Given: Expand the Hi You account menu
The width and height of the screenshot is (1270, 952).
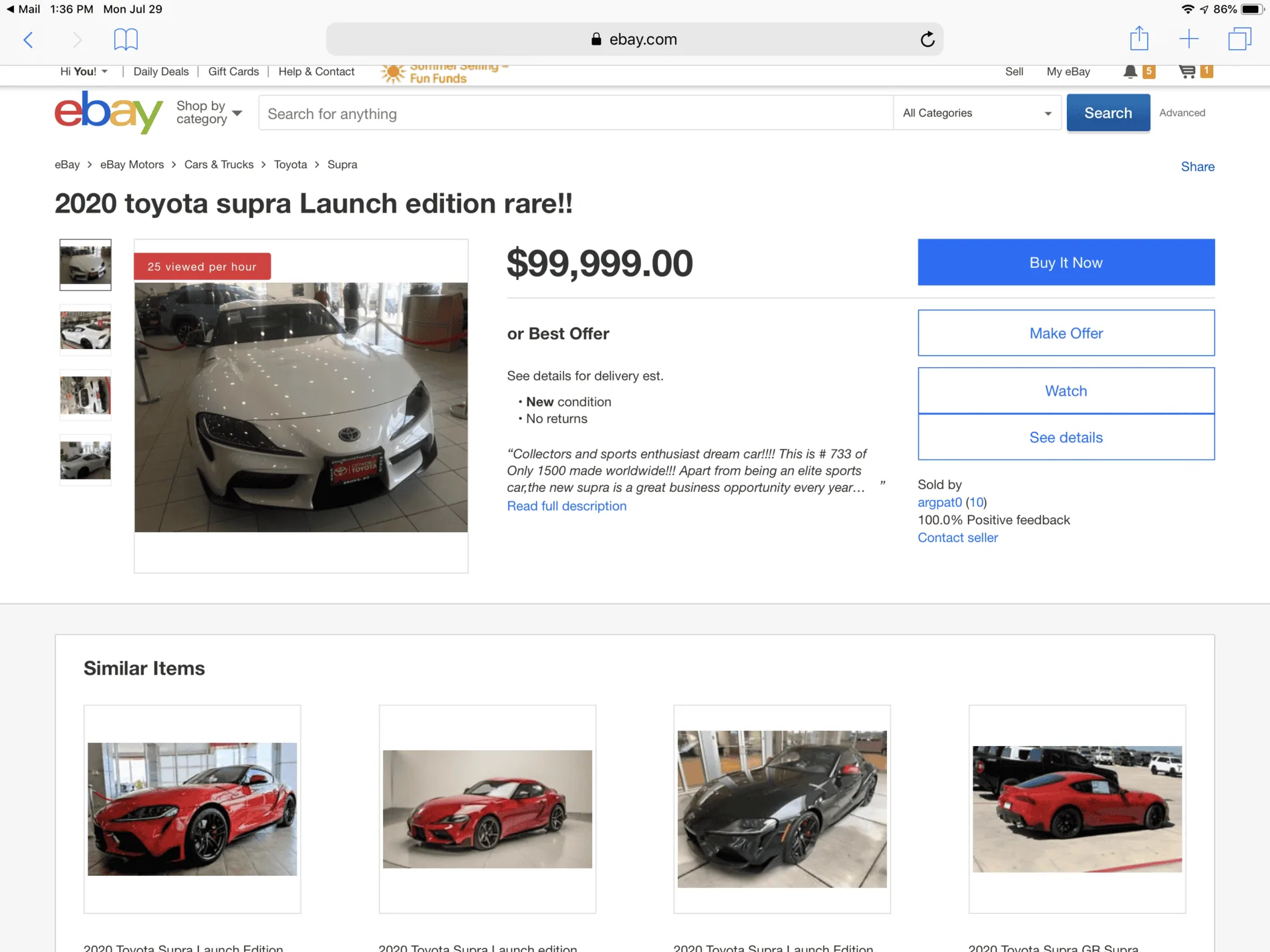Looking at the screenshot, I should click(84, 72).
